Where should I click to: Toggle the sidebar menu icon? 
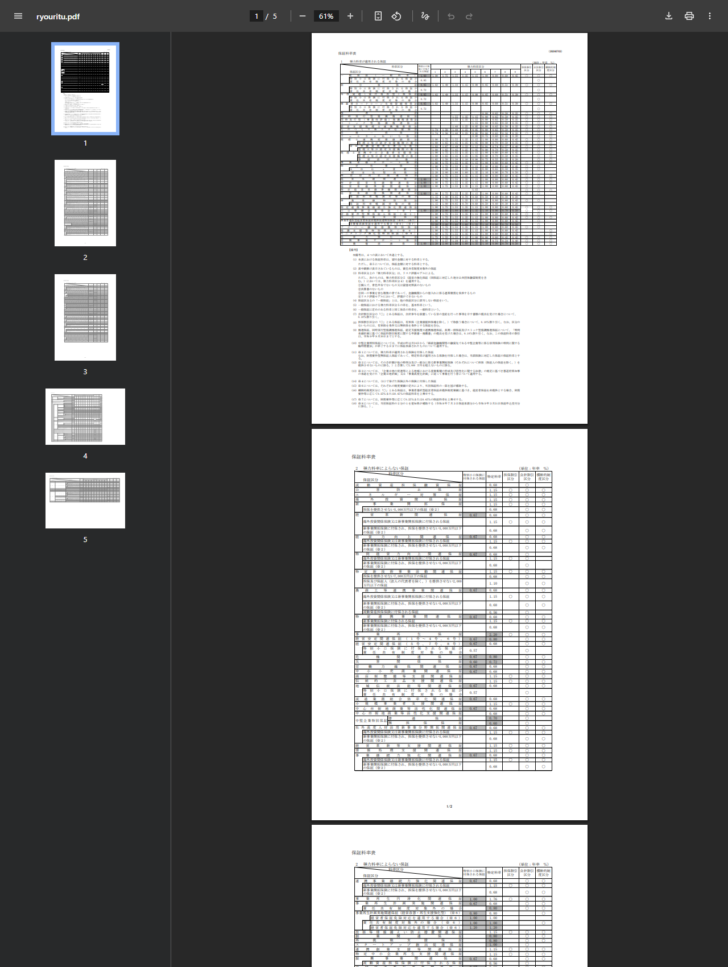pyautogui.click(x=18, y=16)
